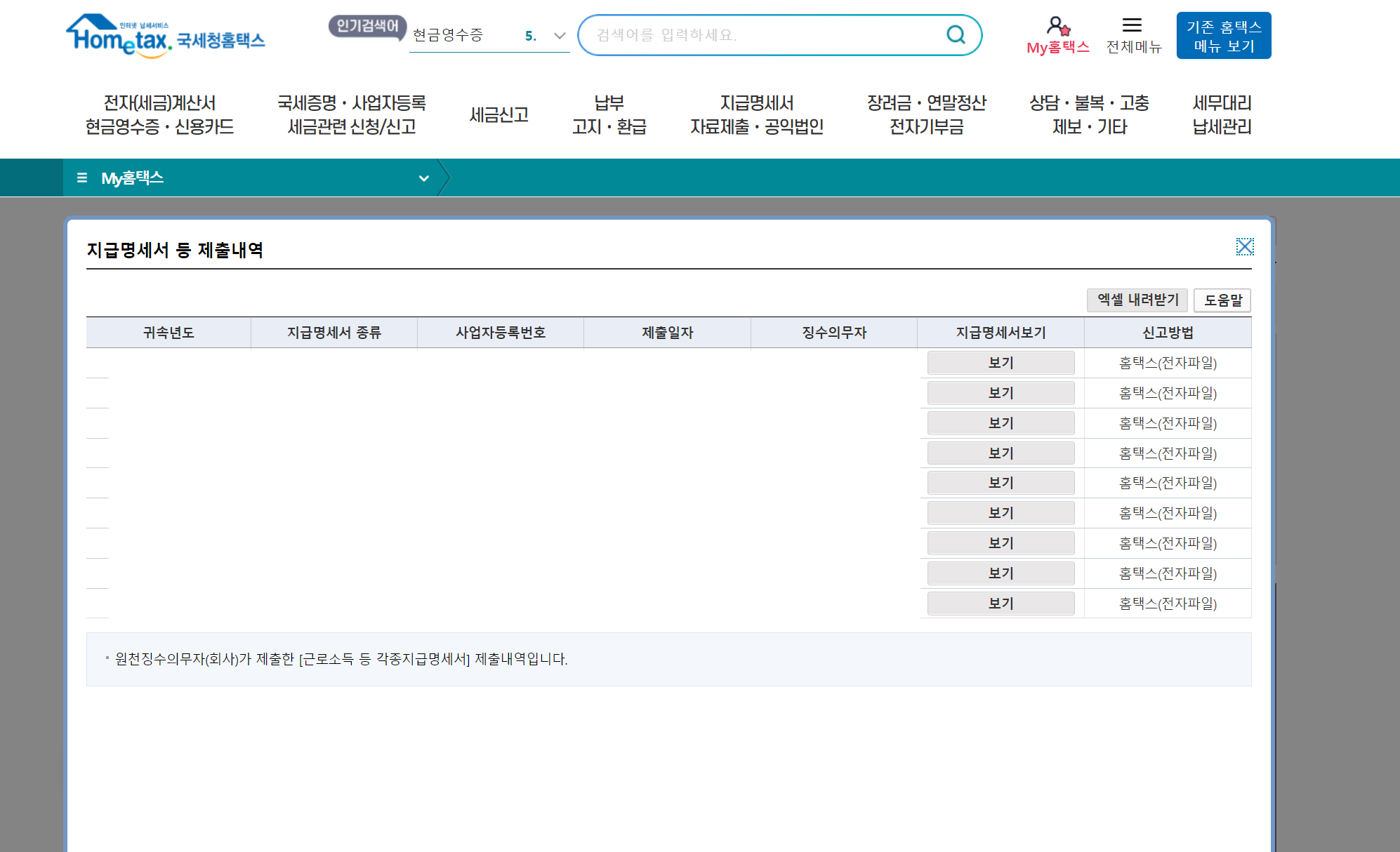
Task: Click 보기 button in fourth row
Action: 1001,453
